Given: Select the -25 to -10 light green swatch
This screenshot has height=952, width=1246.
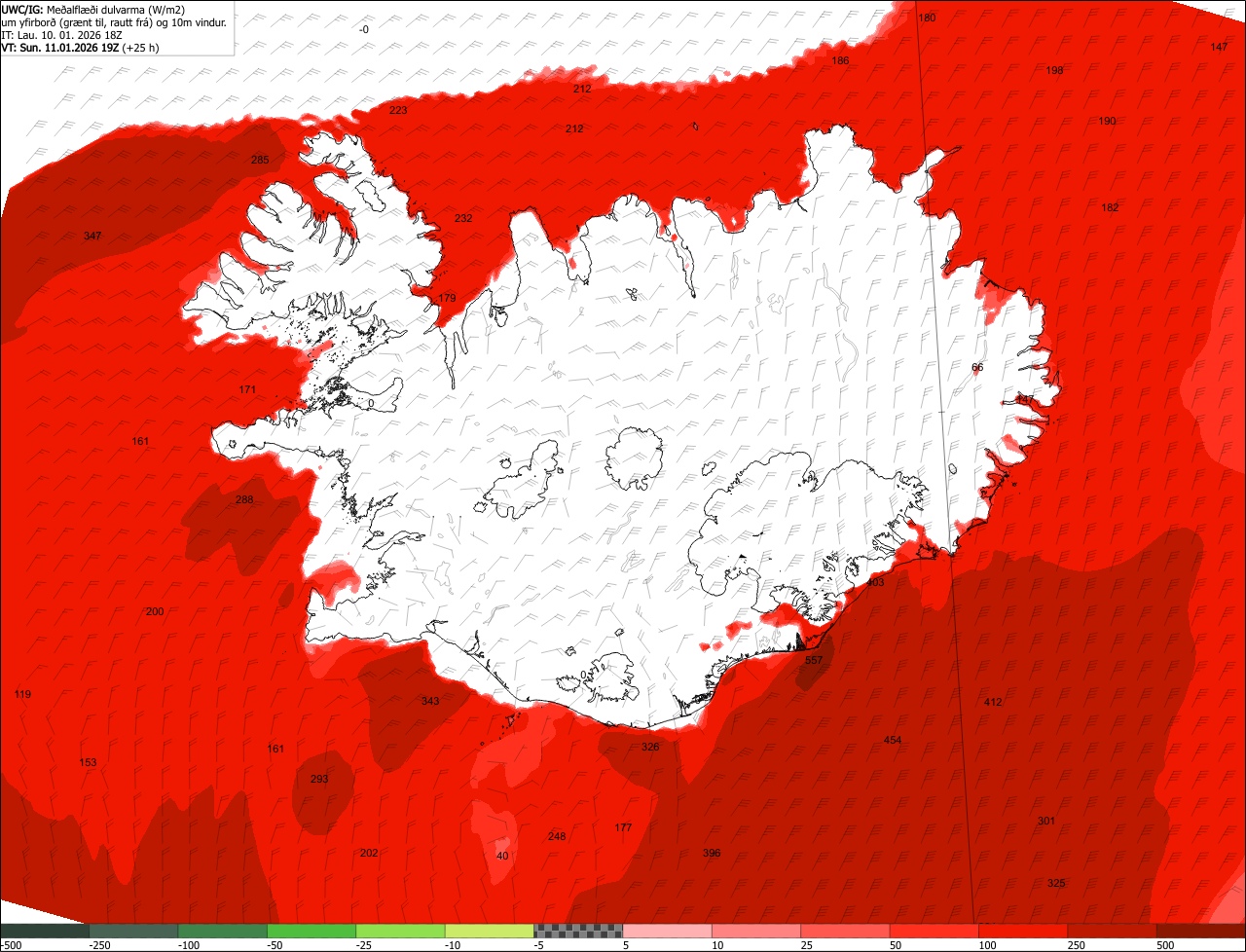Looking at the screenshot, I should pos(400,931).
